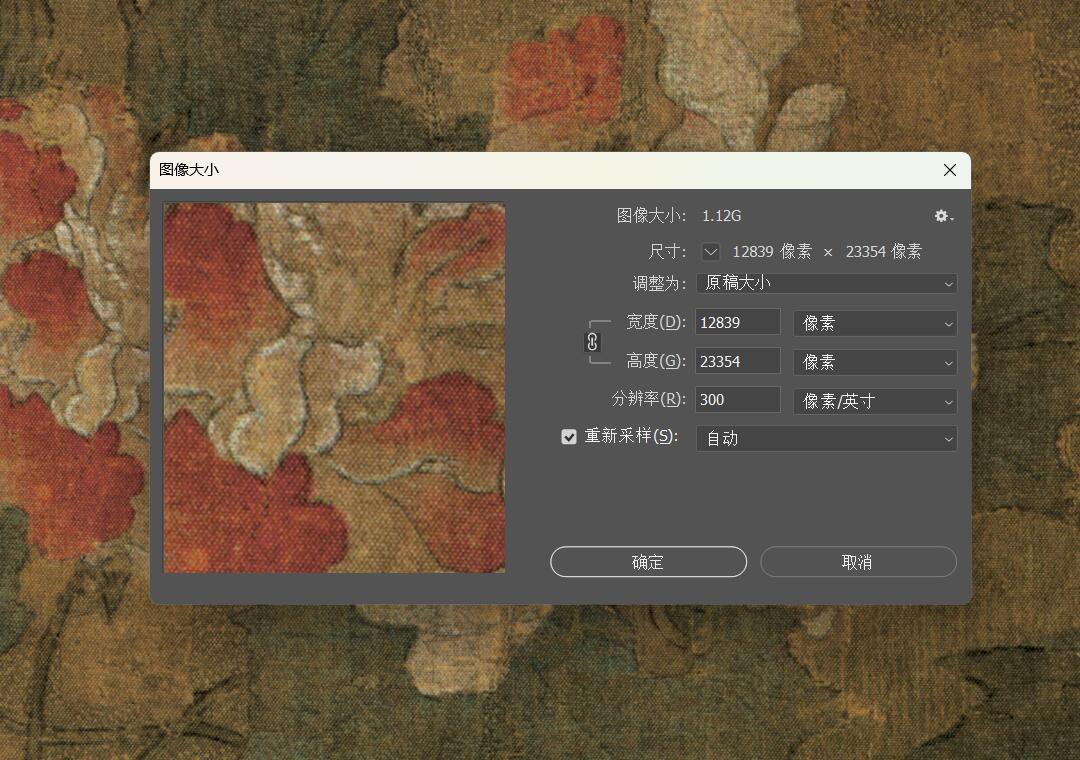The image size is (1080, 760).
Task: Confirm with the 确定 button
Action: click(x=648, y=562)
